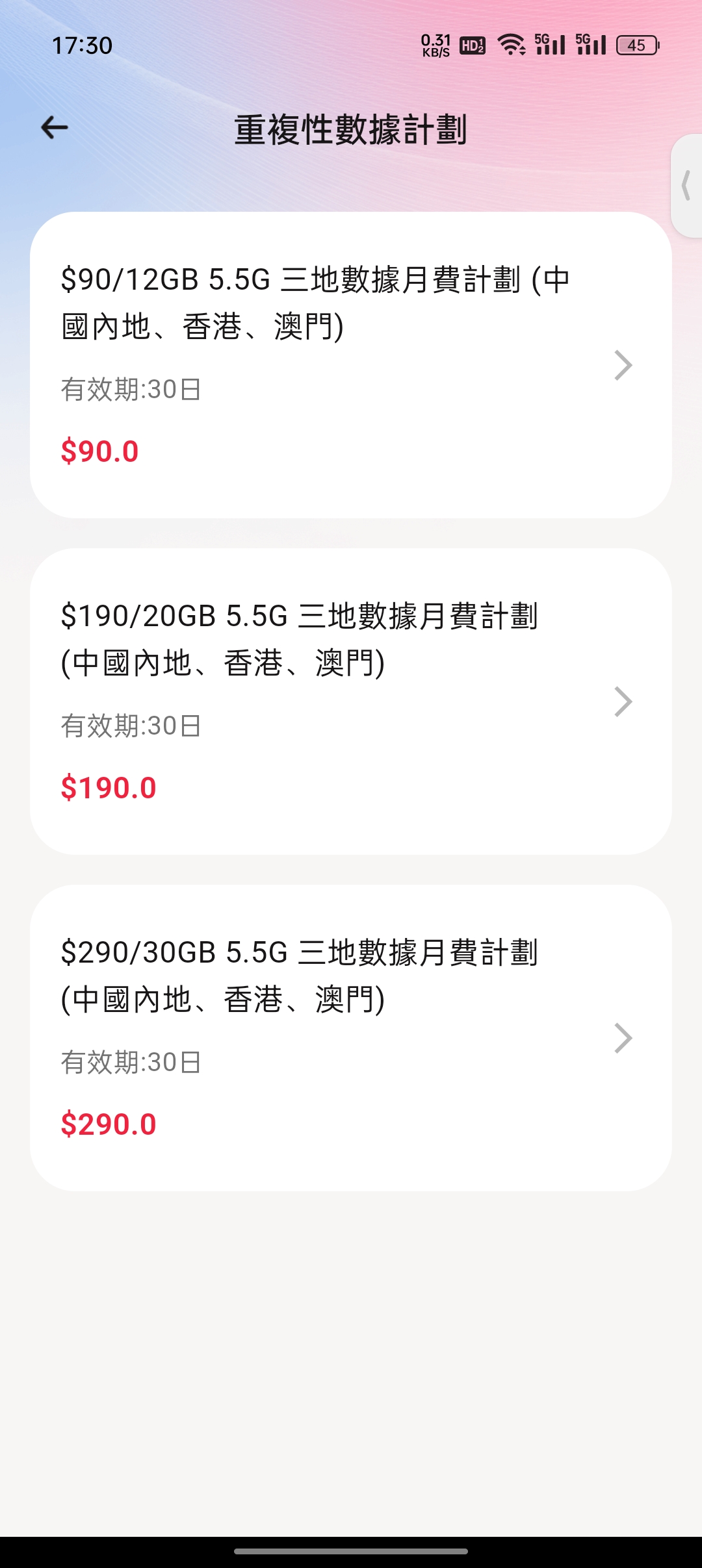Tap the battery level indicator

638,45
